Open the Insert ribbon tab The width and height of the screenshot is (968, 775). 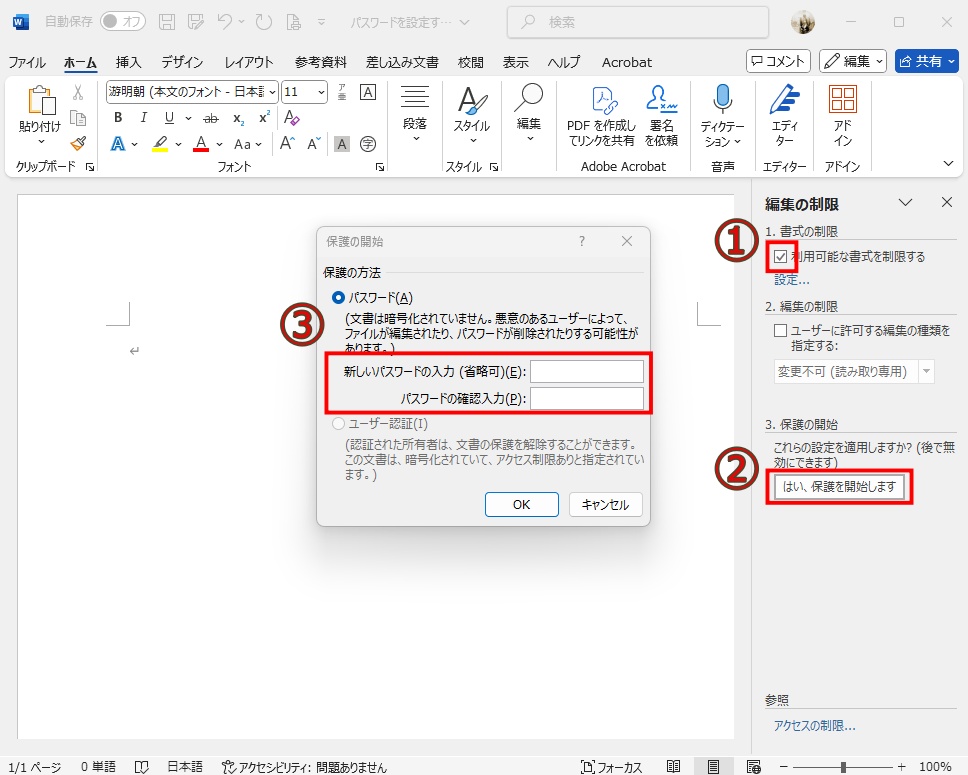[129, 62]
